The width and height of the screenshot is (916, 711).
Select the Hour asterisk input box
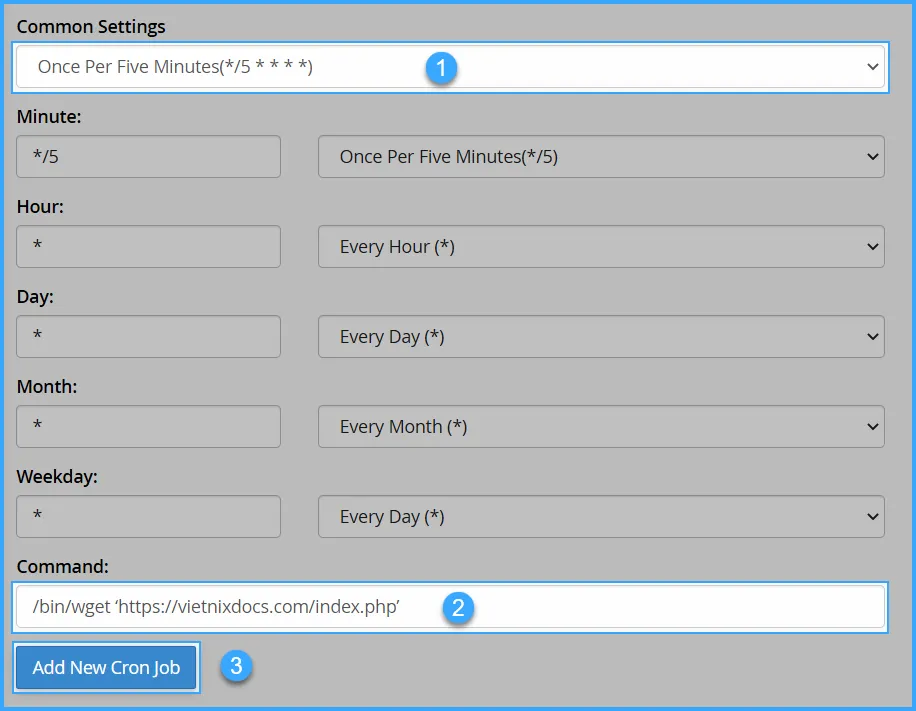click(148, 246)
